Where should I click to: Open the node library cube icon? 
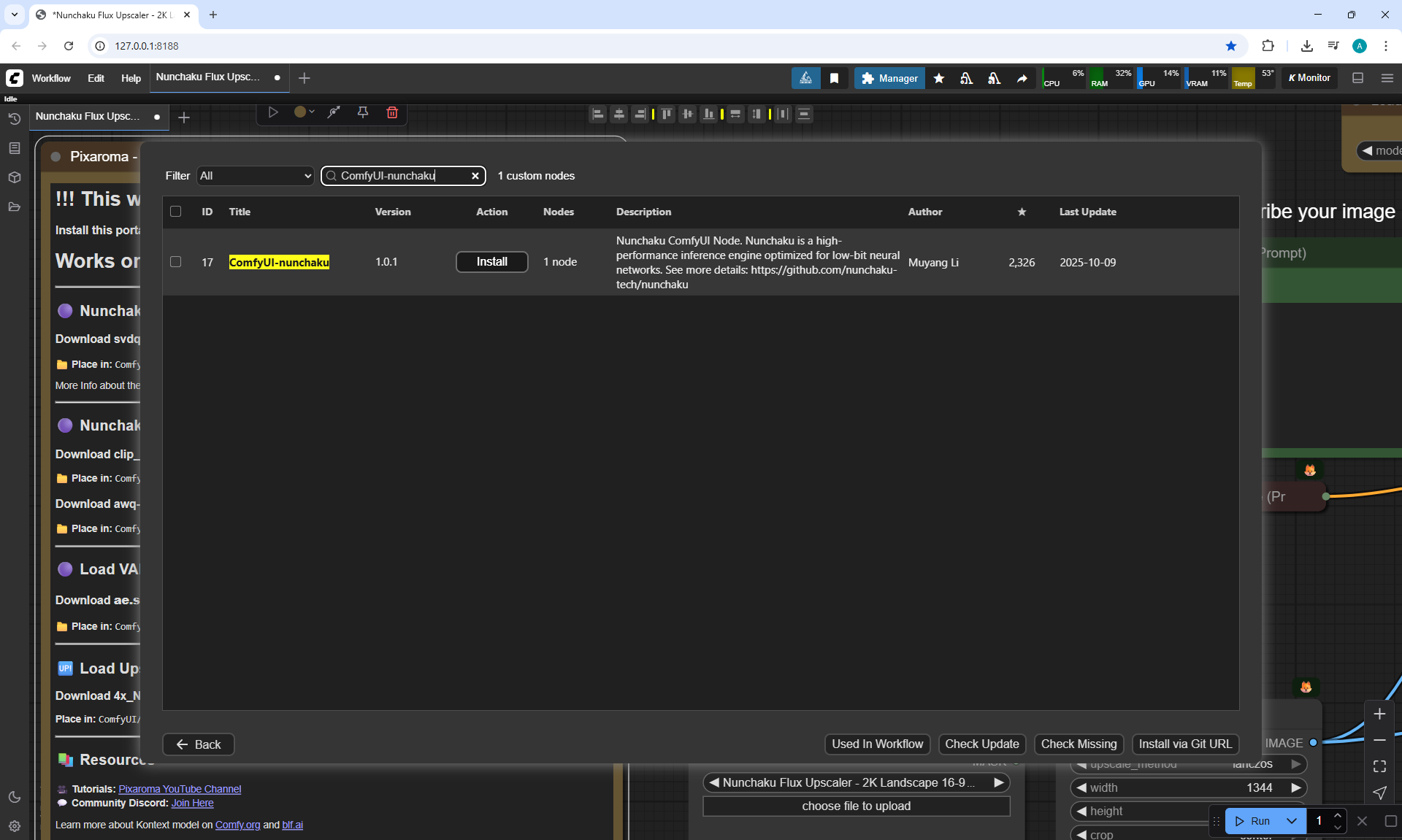[x=14, y=177]
